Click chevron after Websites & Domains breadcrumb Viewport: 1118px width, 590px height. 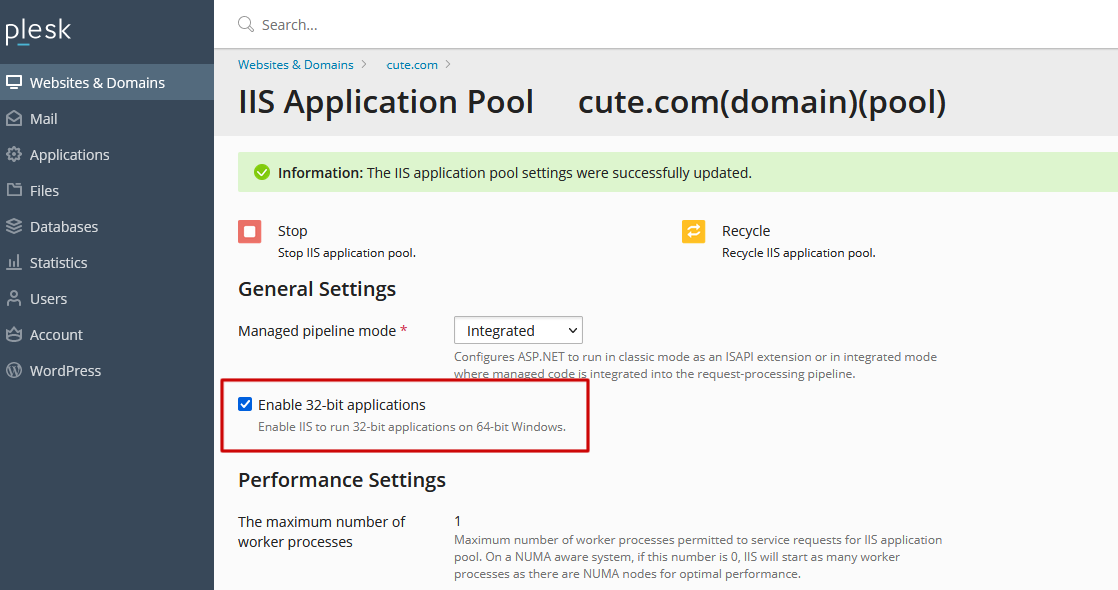[364, 64]
